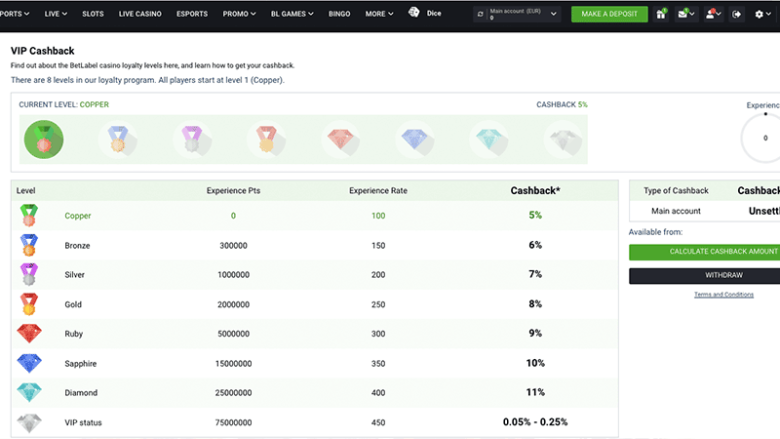Open the messages envelope icon
Screen dimensions: 780x439
click(685, 14)
